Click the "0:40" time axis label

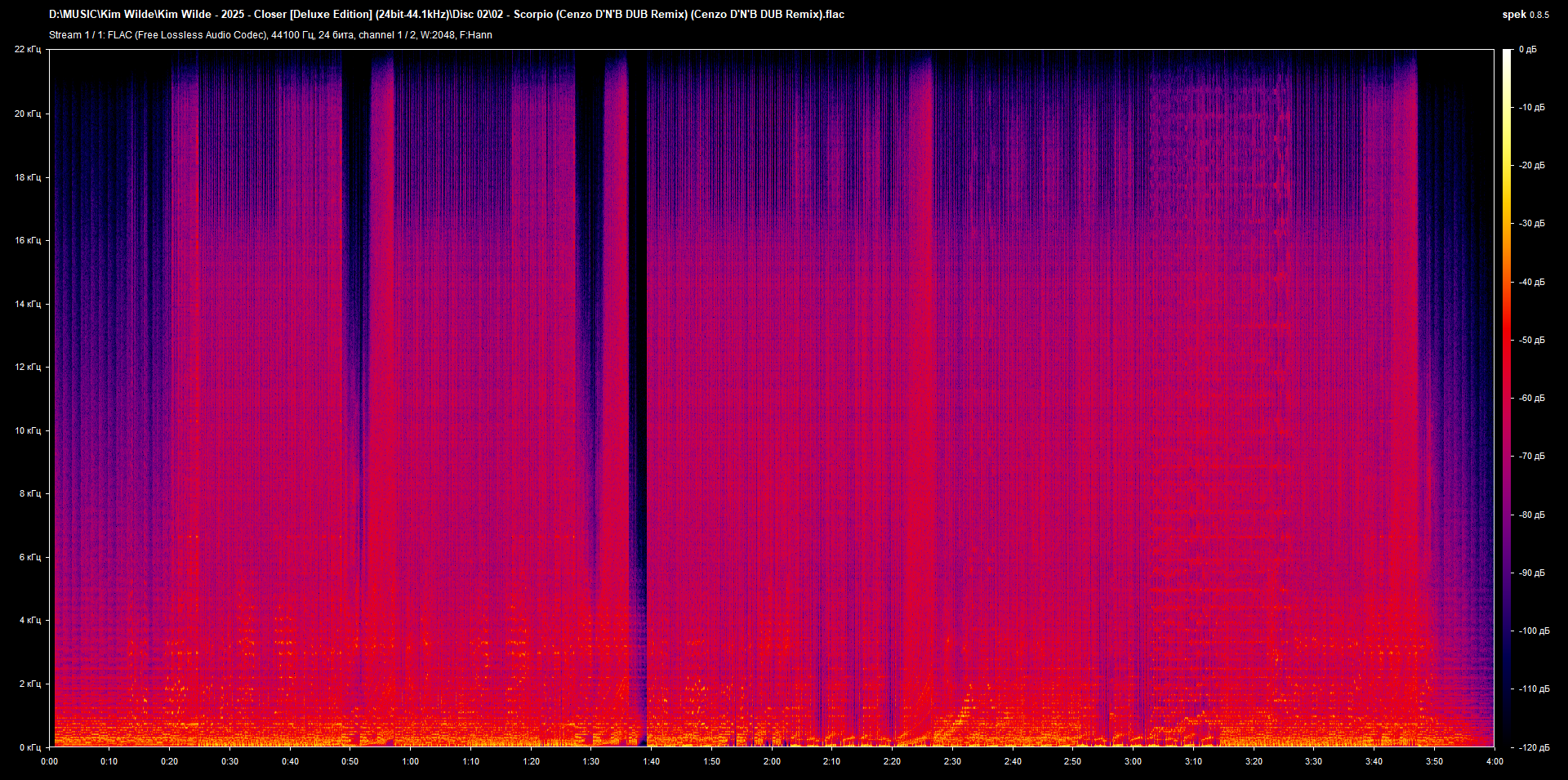(x=291, y=761)
